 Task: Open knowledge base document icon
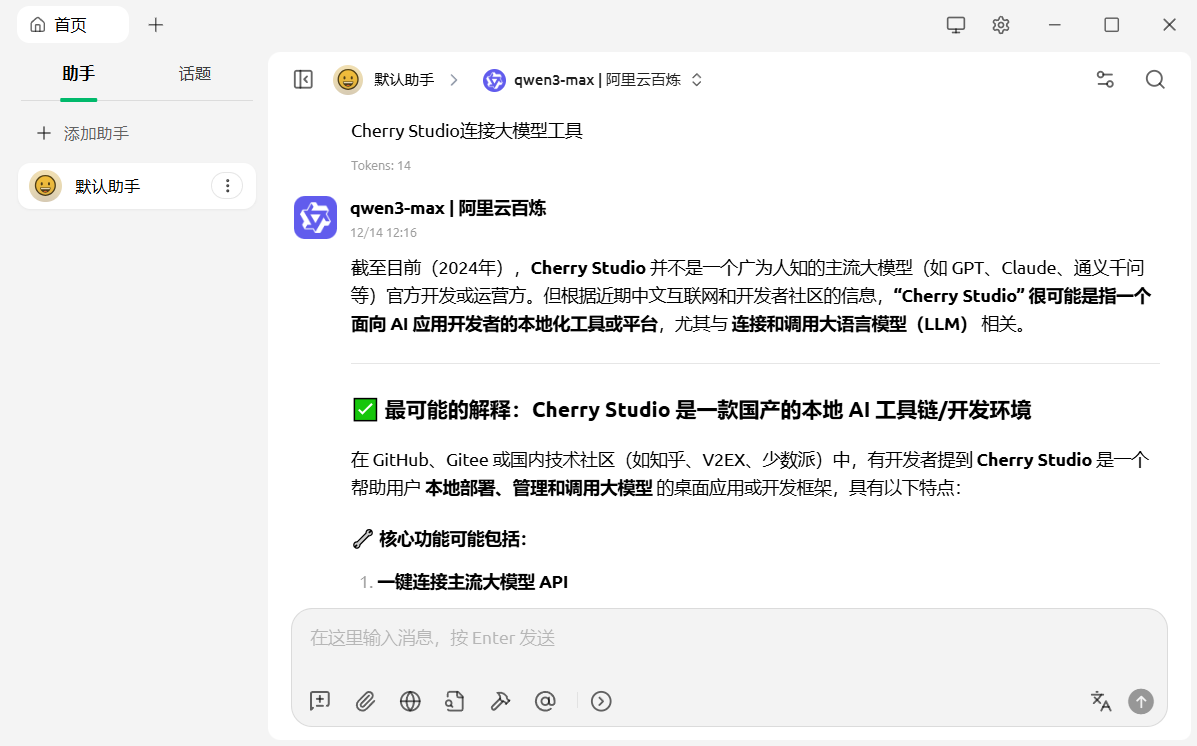[x=455, y=701]
